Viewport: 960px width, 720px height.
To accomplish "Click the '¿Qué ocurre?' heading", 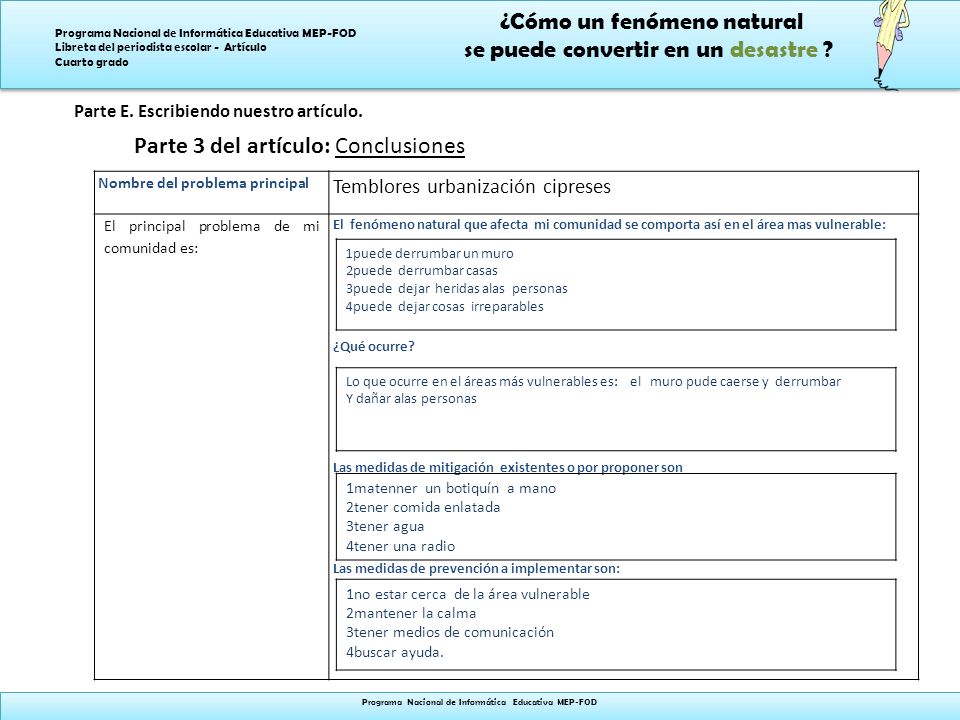I will [x=373, y=347].
